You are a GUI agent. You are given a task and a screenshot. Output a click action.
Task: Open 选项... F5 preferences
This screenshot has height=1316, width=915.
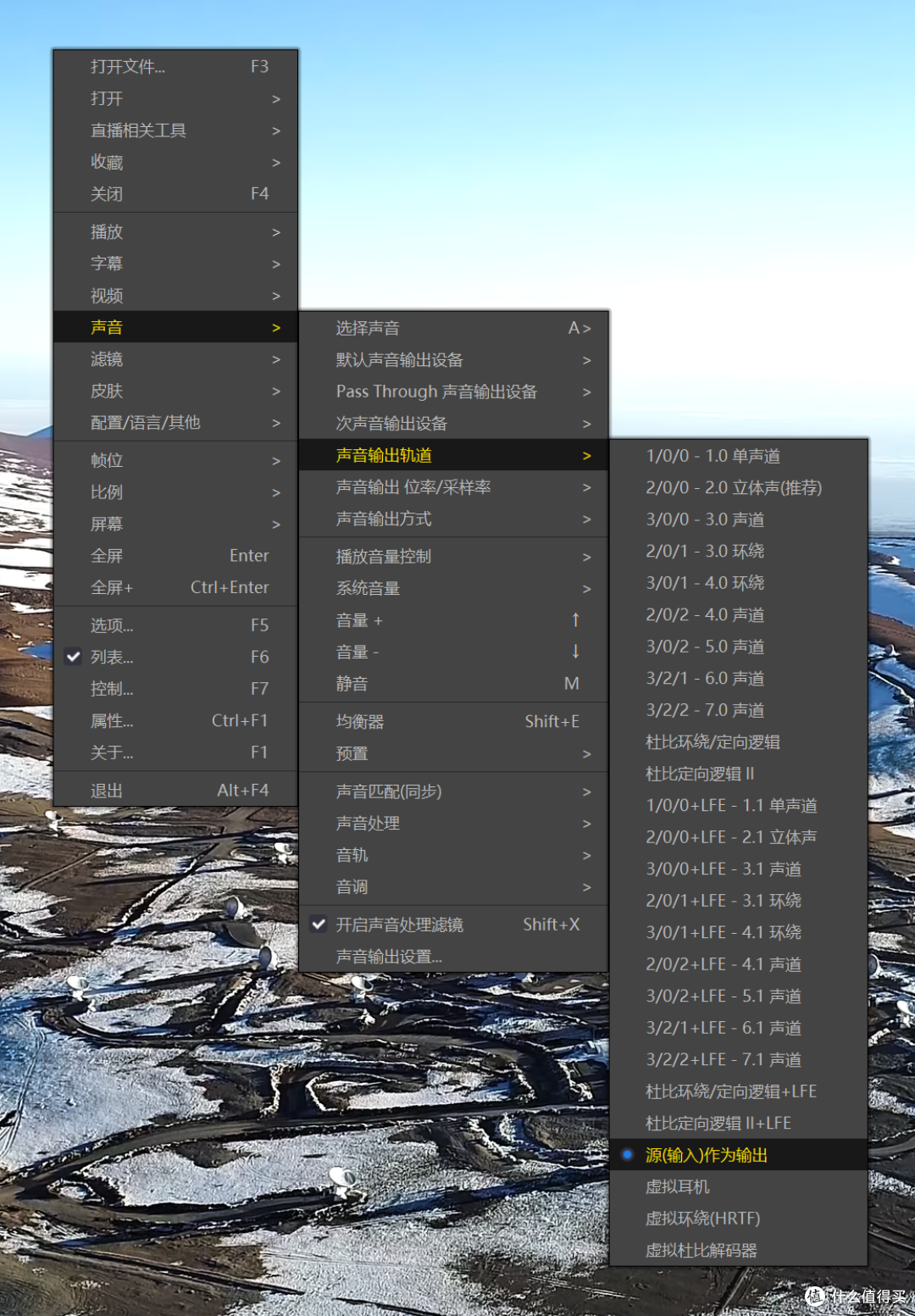click(x=175, y=626)
